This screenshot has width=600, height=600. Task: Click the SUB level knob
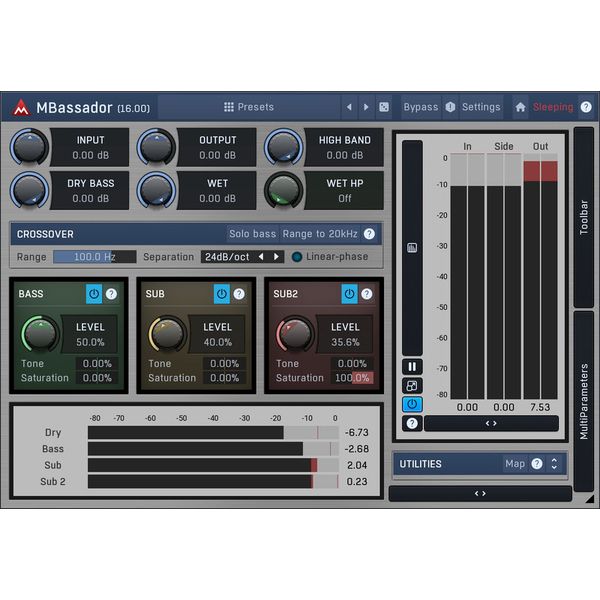168,334
